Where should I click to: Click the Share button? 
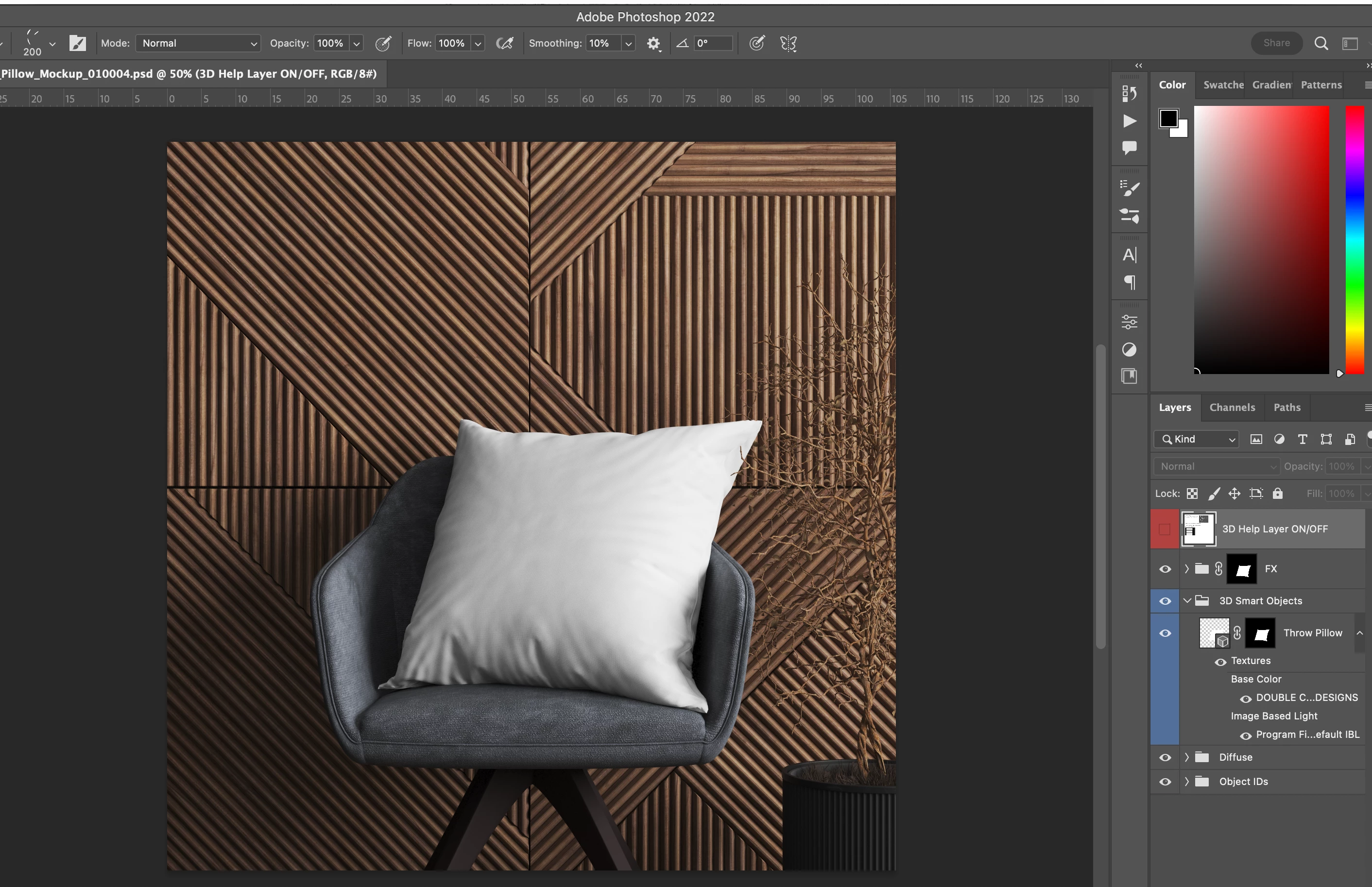click(1276, 43)
